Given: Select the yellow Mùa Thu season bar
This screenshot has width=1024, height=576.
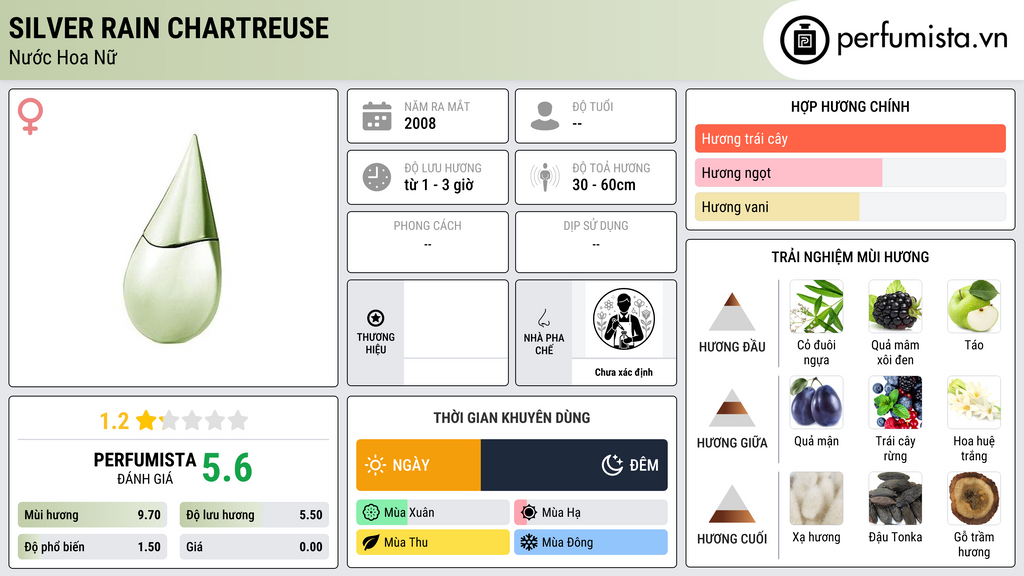Looking at the screenshot, I should (x=433, y=542).
